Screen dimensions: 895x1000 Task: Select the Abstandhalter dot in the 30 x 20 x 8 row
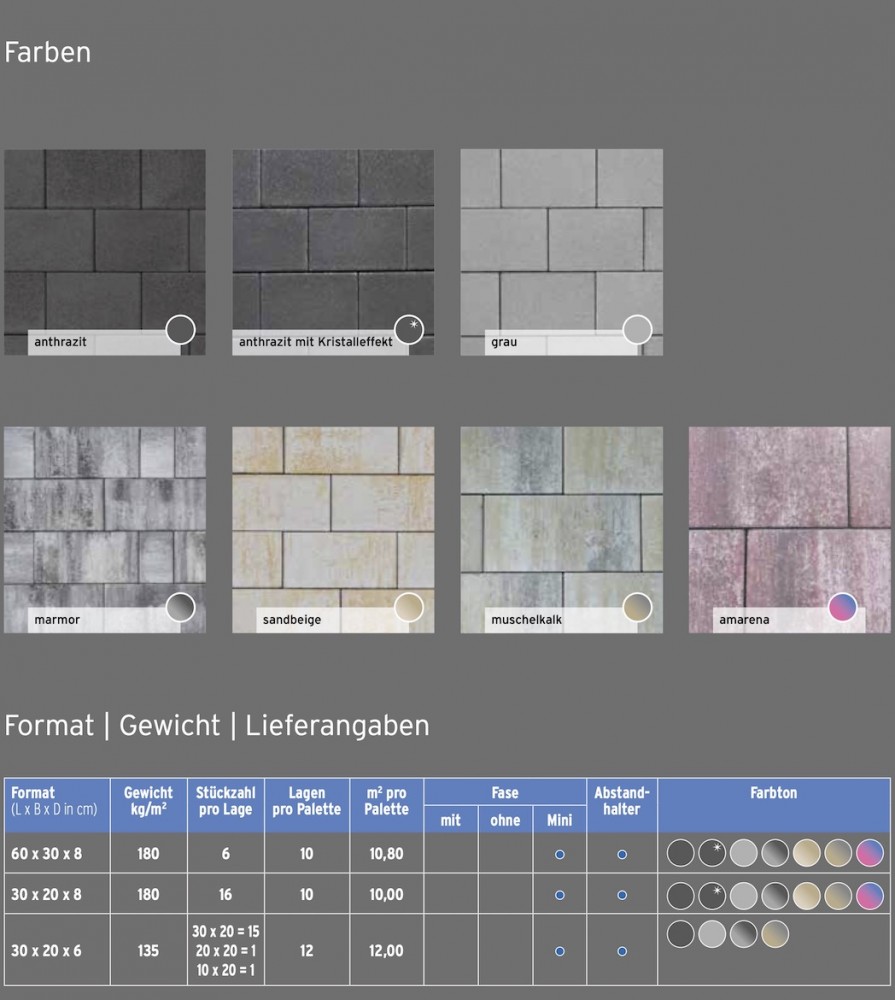coord(622,894)
